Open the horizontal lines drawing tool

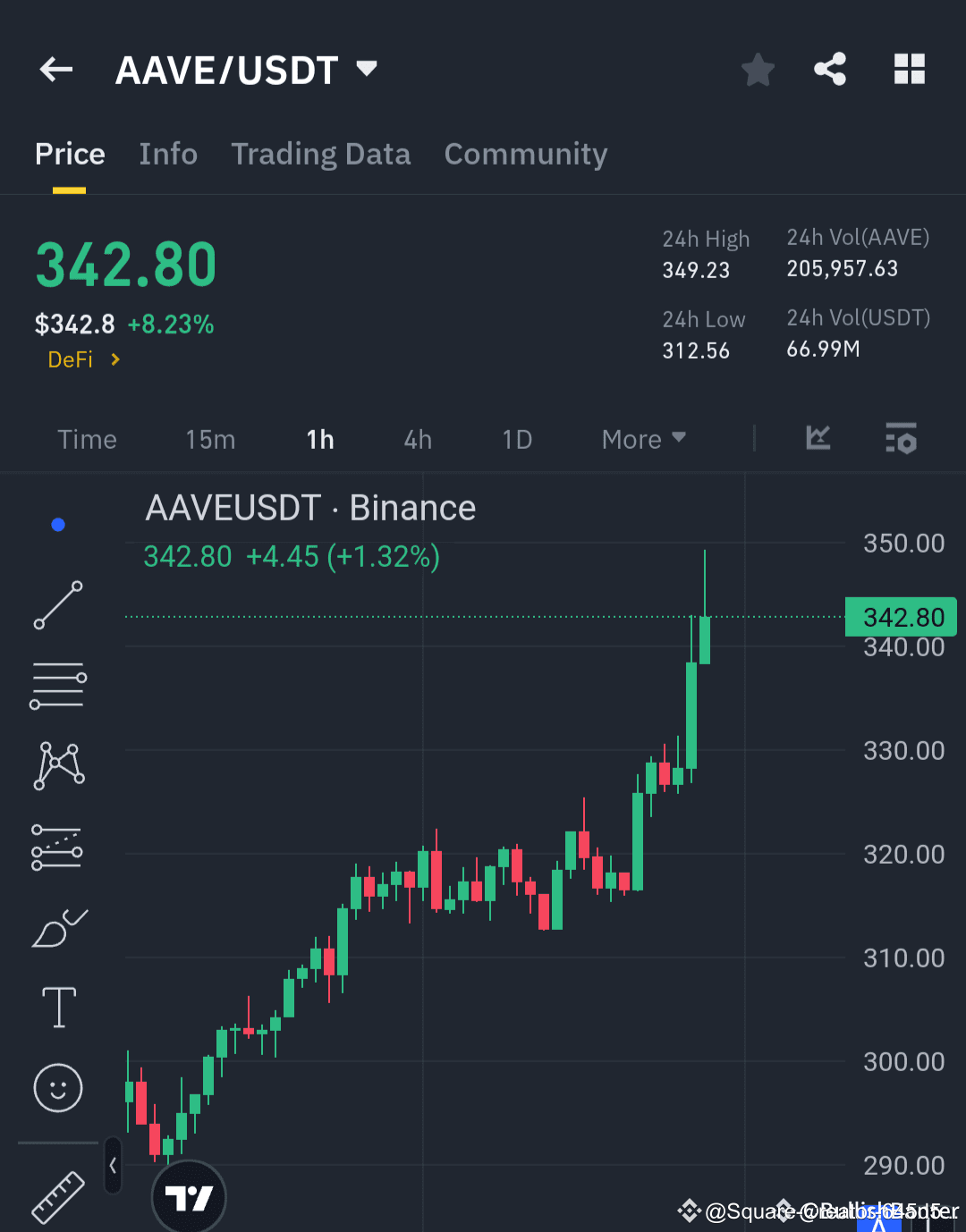(57, 685)
